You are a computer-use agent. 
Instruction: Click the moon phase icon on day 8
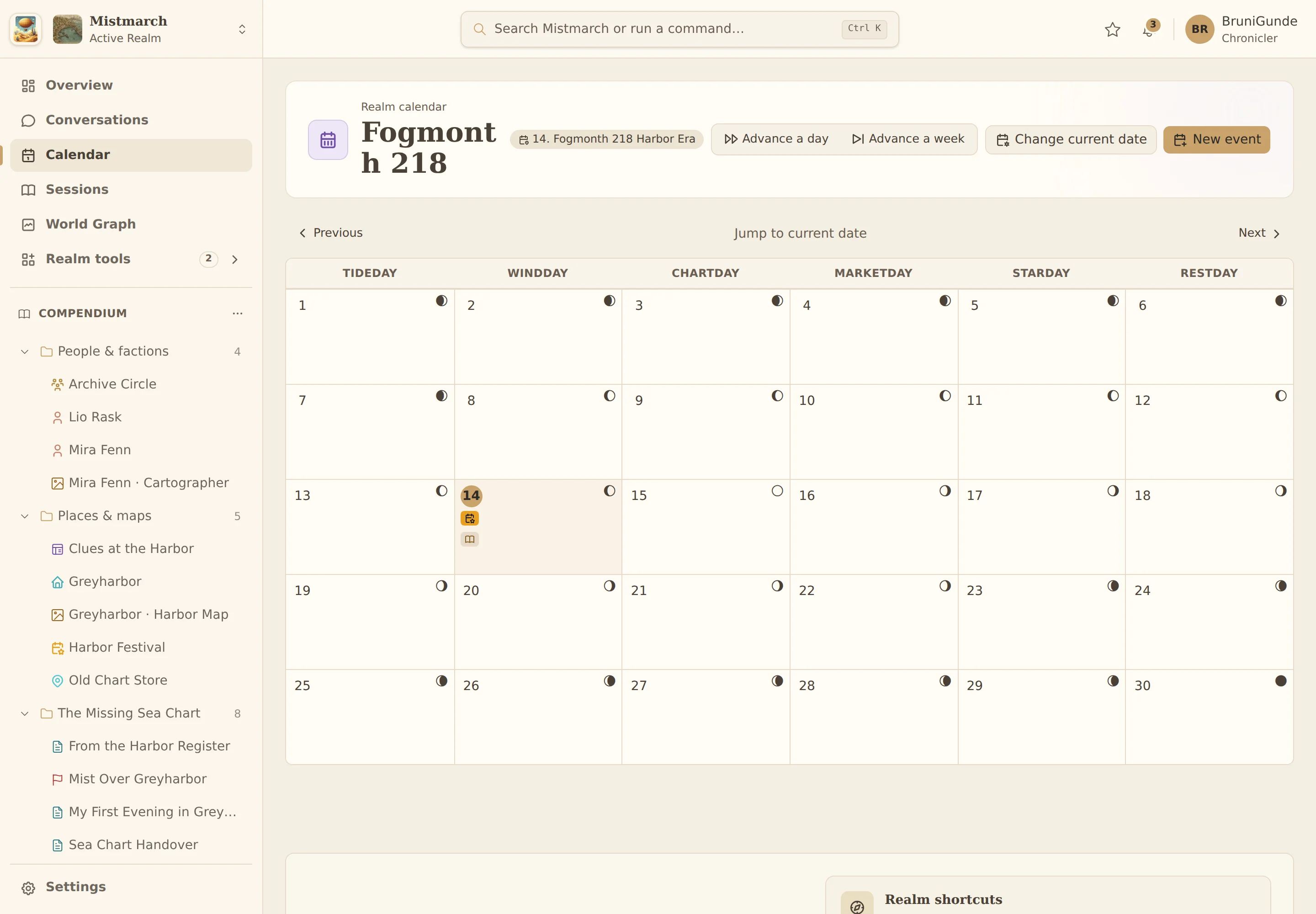point(609,396)
